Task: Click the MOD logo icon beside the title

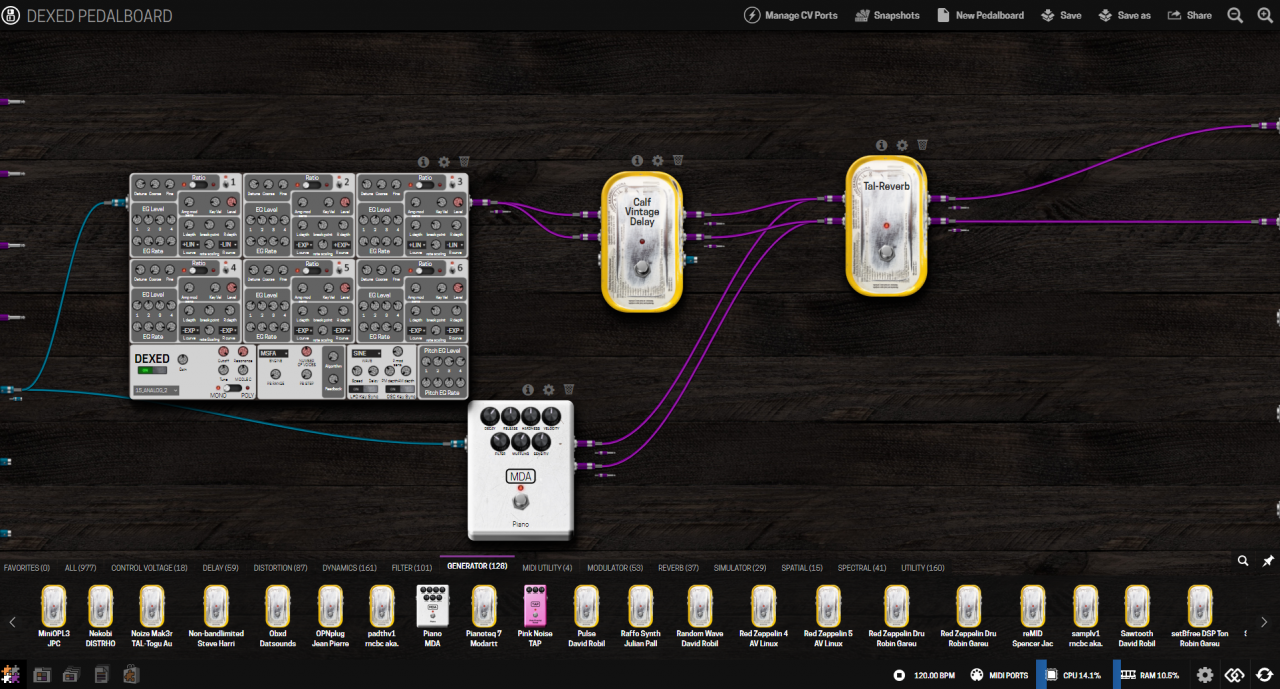Action: (x=12, y=16)
